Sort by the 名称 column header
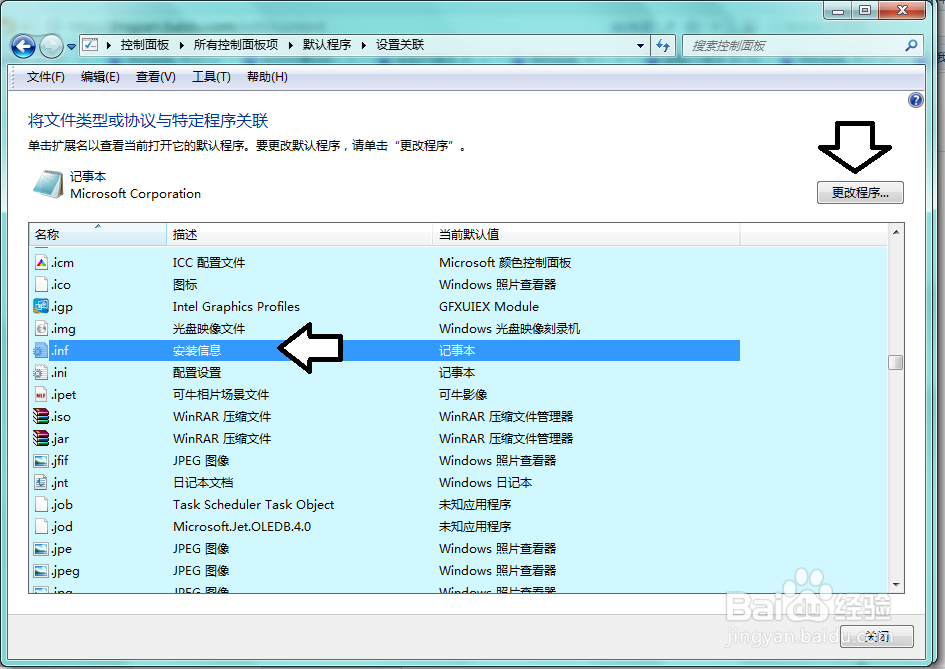The image size is (945, 669). pos(97,234)
